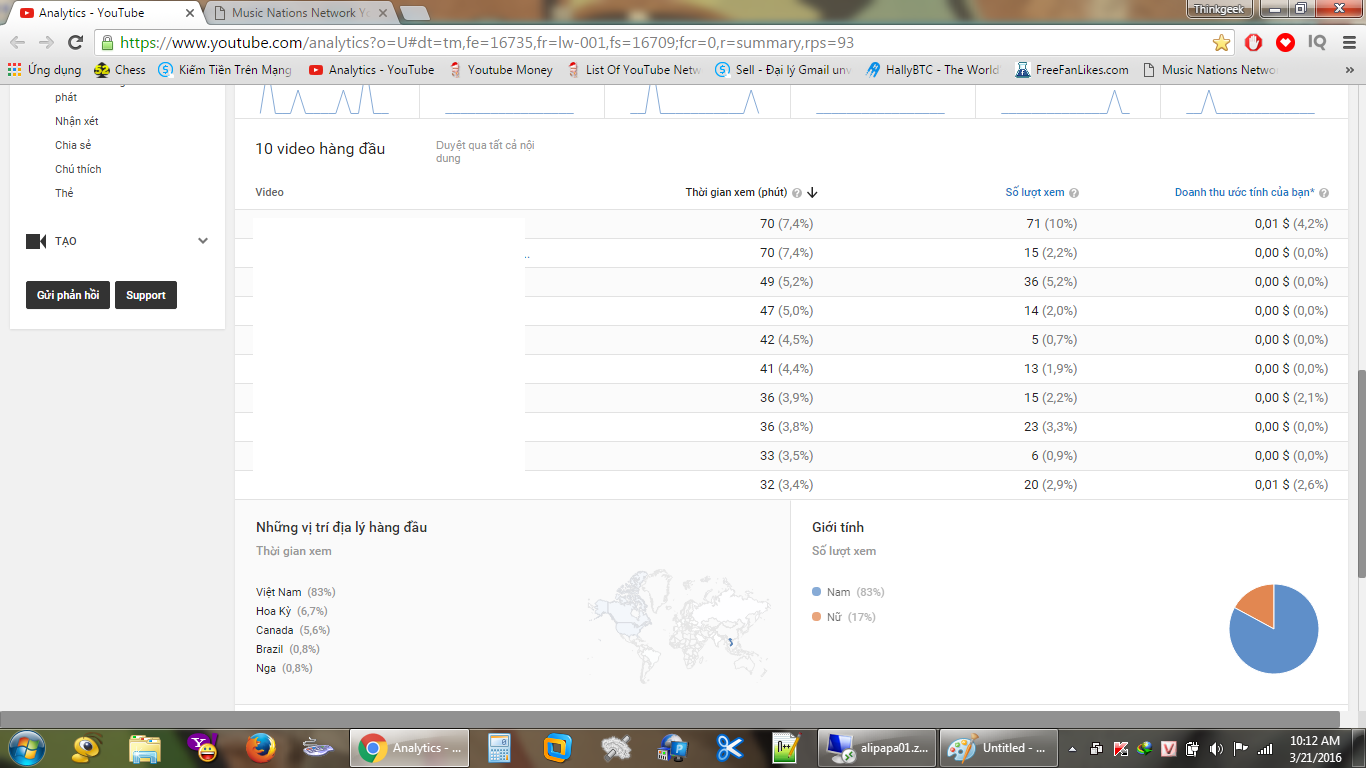This screenshot has width=1366, height=768.
Task: Sort by watch time using the down arrow
Action: [813, 193]
